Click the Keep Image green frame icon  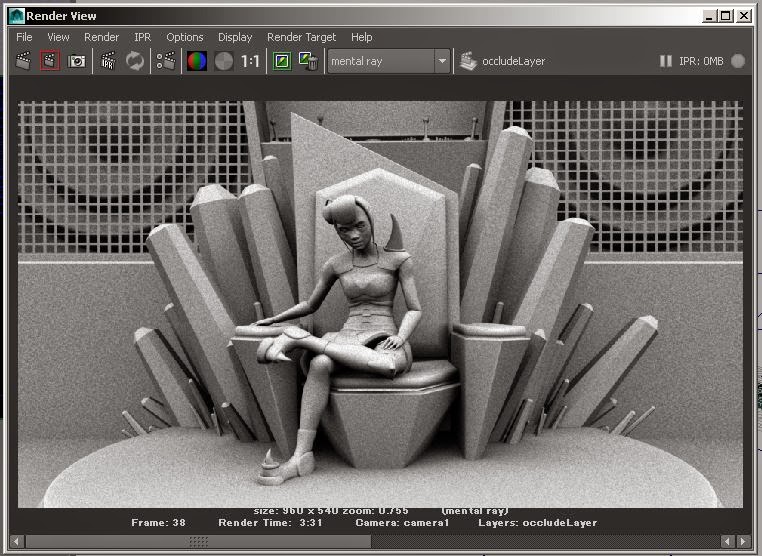point(282,61)
